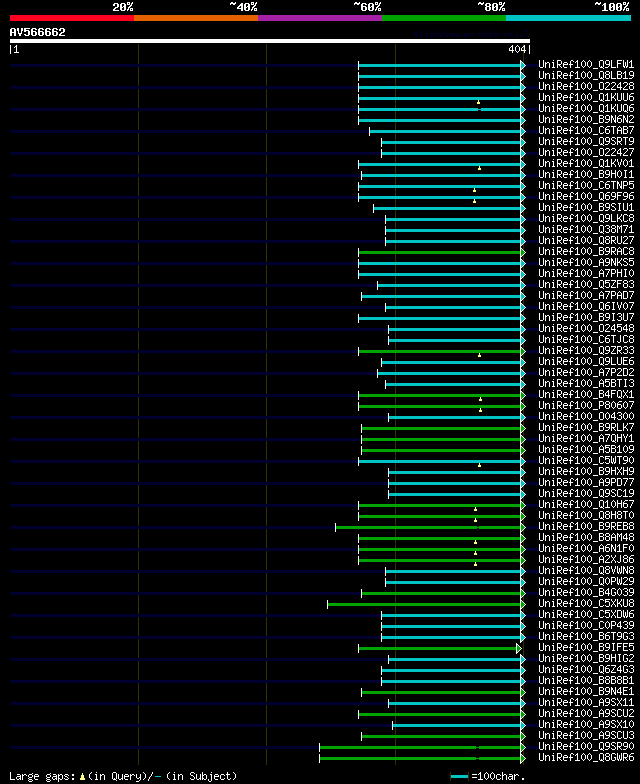Click the cyan alignment bar for UniRef100_Q9LFW1
Screen dimensions: 640x784
pyautogui.click(x=440, y=66)
